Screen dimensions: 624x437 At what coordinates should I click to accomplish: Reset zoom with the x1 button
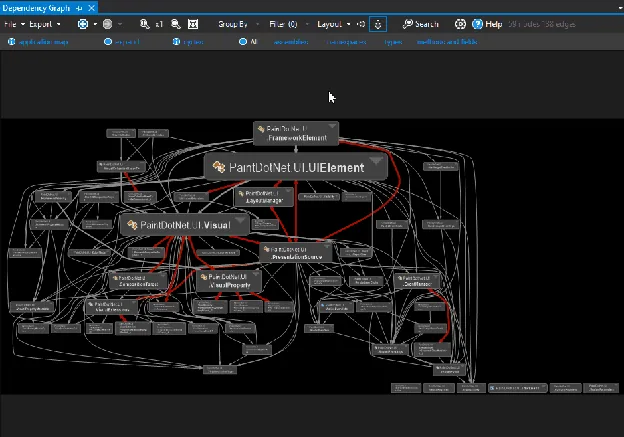tap(159, 24)
